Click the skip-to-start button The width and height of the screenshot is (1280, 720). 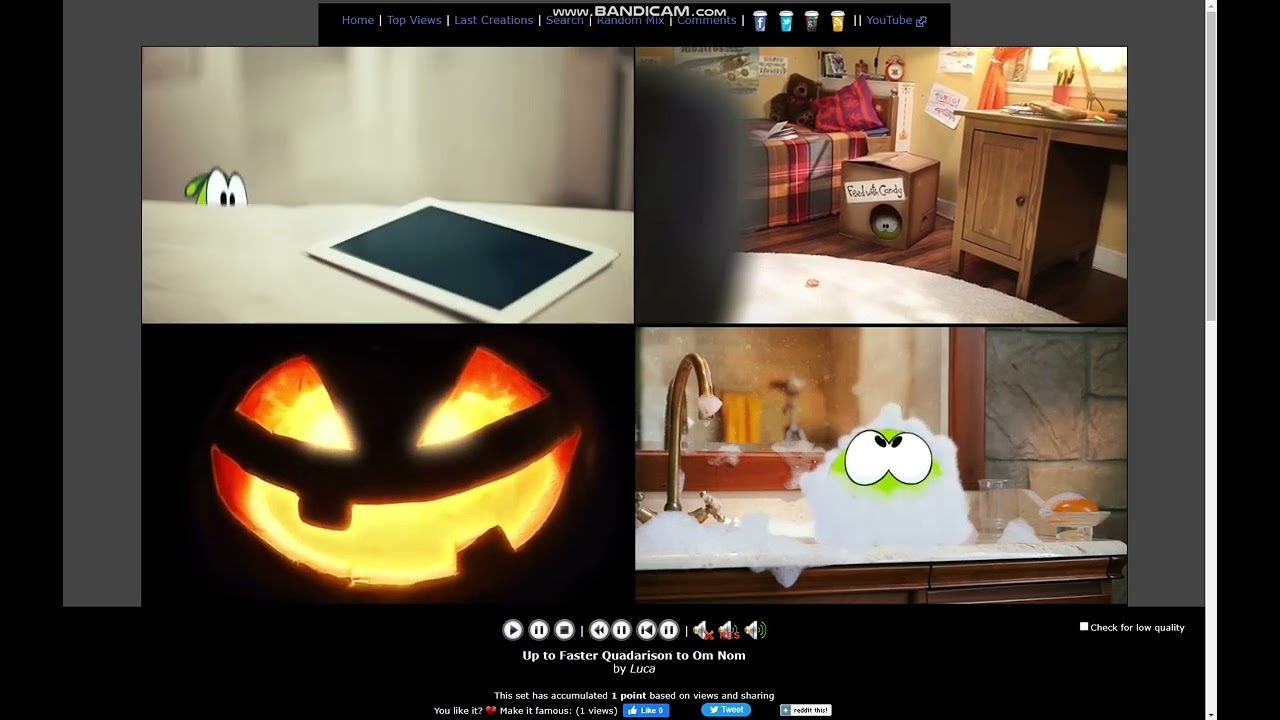[x=647, y=630]
